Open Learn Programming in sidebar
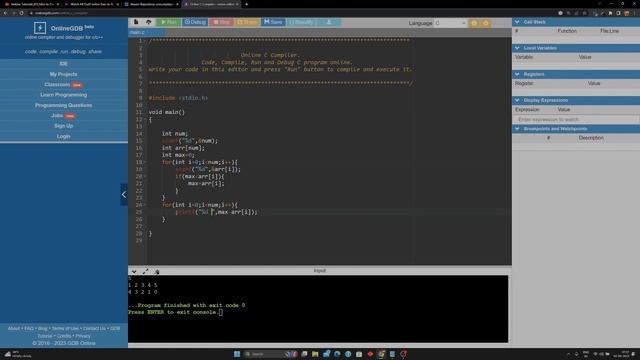Screen dimensions: 640x360 64,95
